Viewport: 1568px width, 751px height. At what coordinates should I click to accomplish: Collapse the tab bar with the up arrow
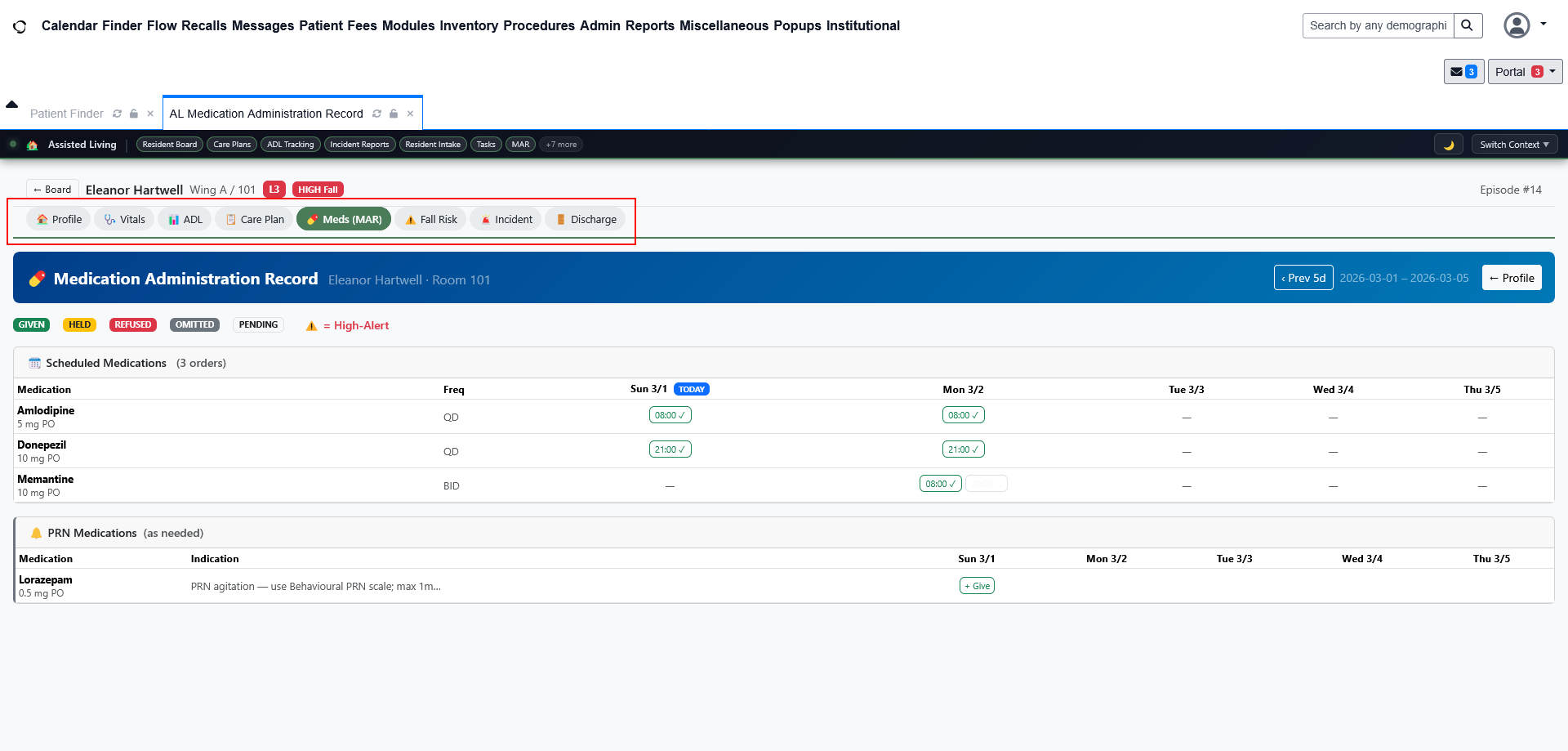pyautogui.click(x=11, y=105)
